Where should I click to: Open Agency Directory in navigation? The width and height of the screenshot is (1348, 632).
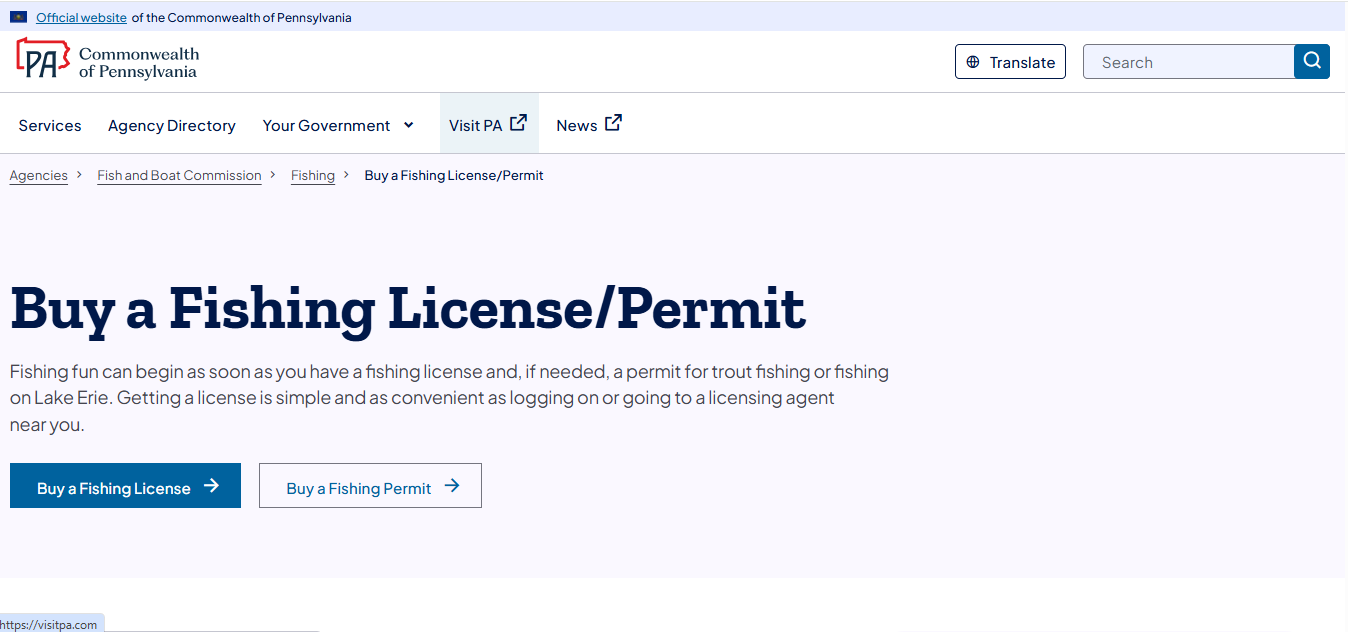click(x=172, y=125)
